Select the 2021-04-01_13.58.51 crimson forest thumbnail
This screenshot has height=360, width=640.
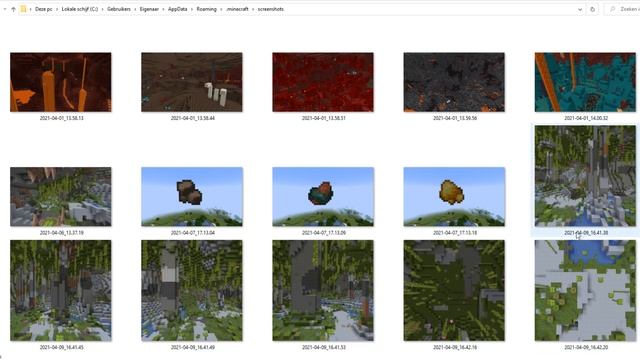(323, 82)
